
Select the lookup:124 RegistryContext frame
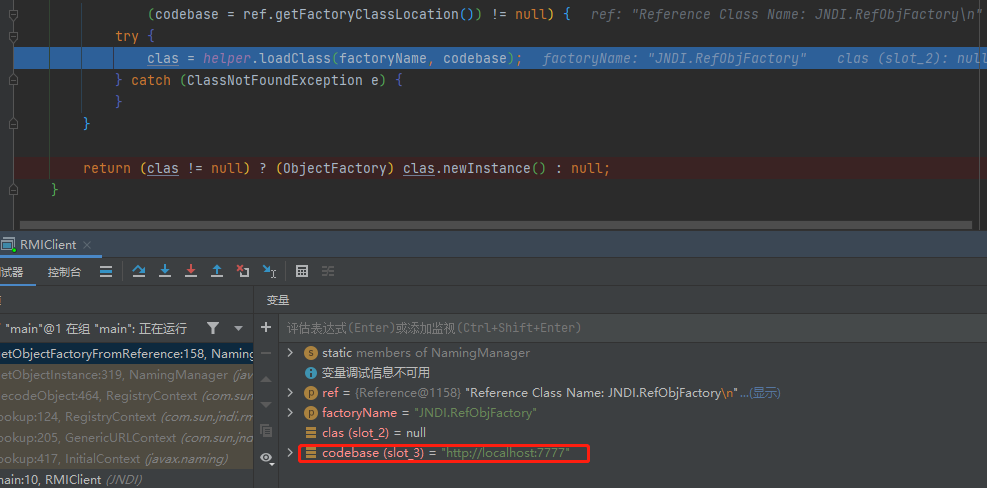tap(127, 417)
